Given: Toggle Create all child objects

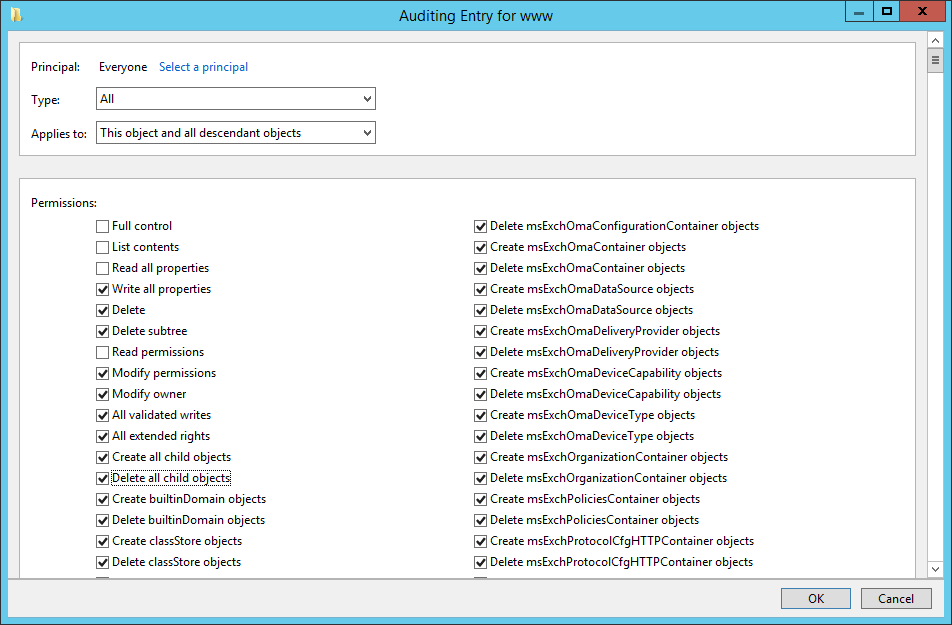Looking at the screenshot, I should (103, 457).
